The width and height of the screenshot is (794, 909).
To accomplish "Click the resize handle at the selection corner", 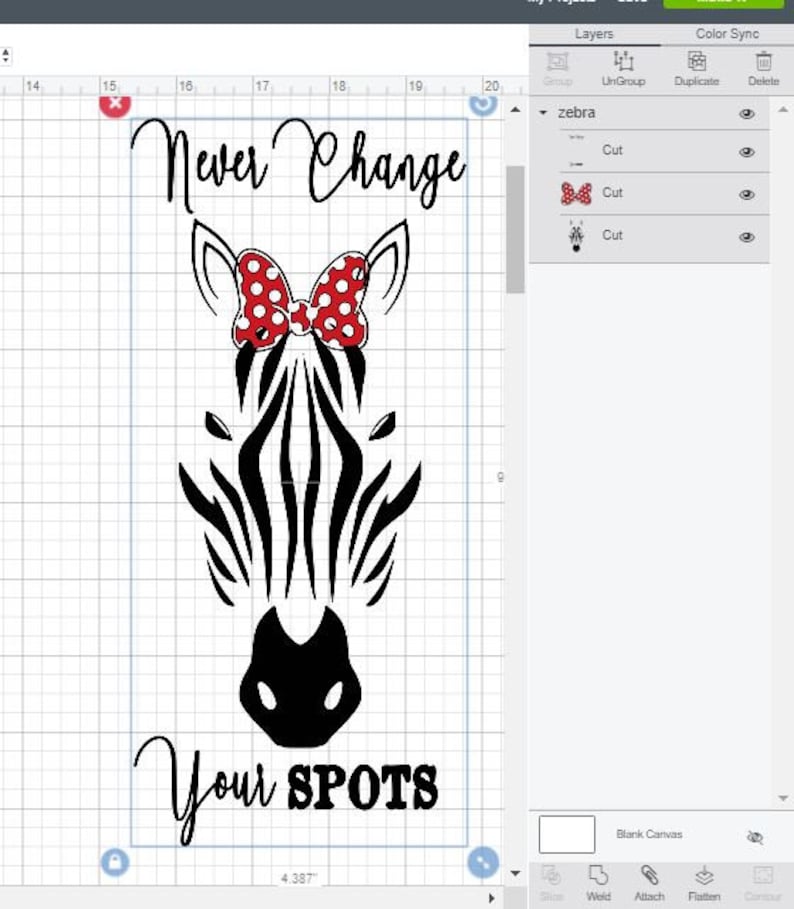I will tap(483, 862).
